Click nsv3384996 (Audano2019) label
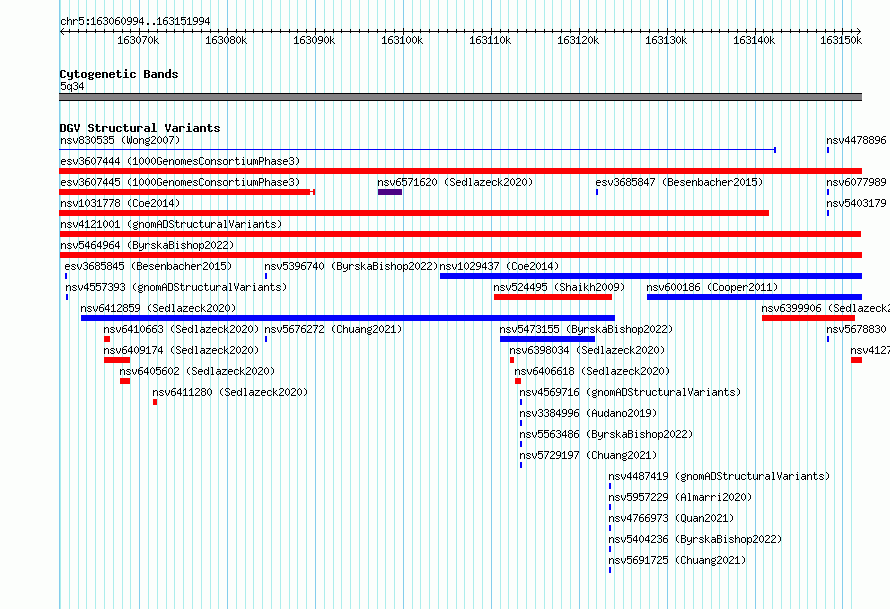This screenshot has height=609, width=890. tap(588, 413)
